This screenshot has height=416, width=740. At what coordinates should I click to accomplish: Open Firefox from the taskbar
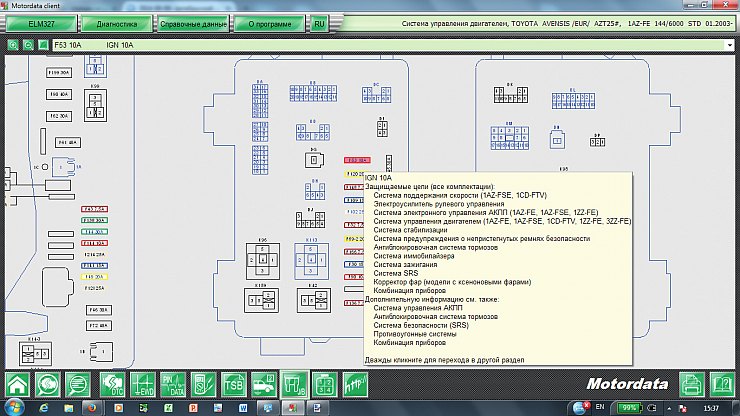click(92, 408)
